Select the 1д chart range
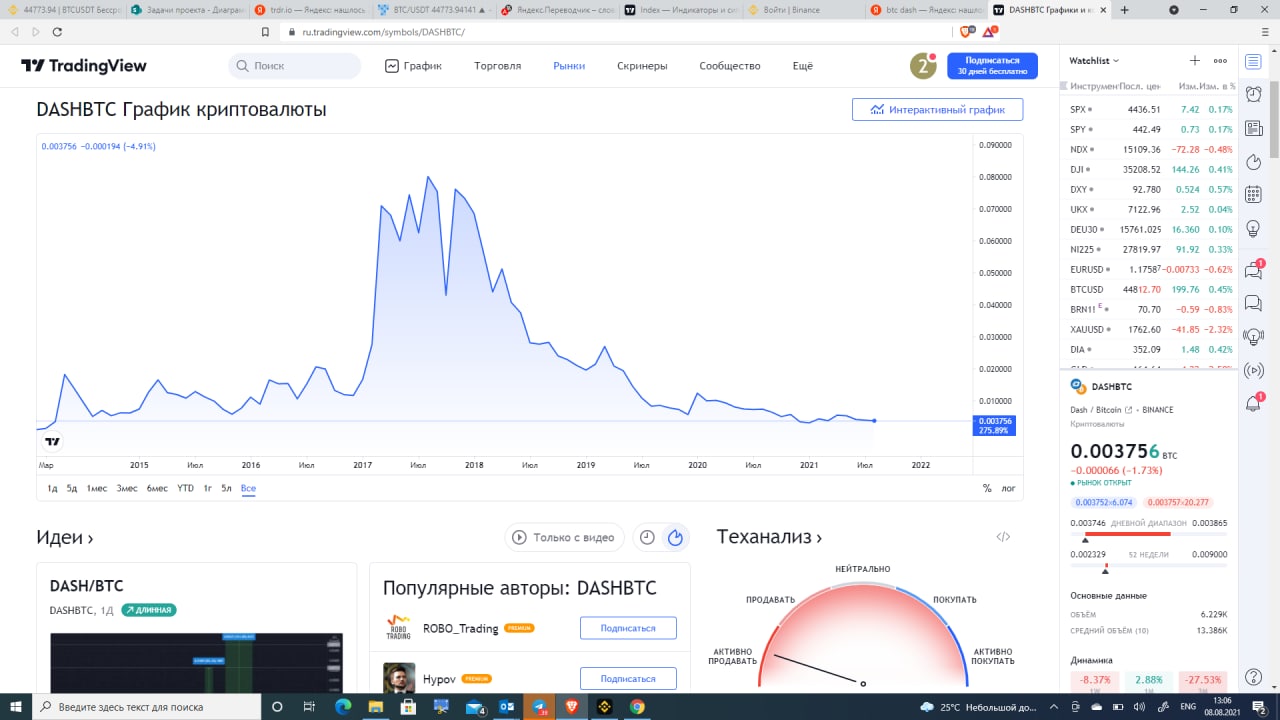Image resolution: width=1280 pixels, height=720 pixels. pos(52,489)
